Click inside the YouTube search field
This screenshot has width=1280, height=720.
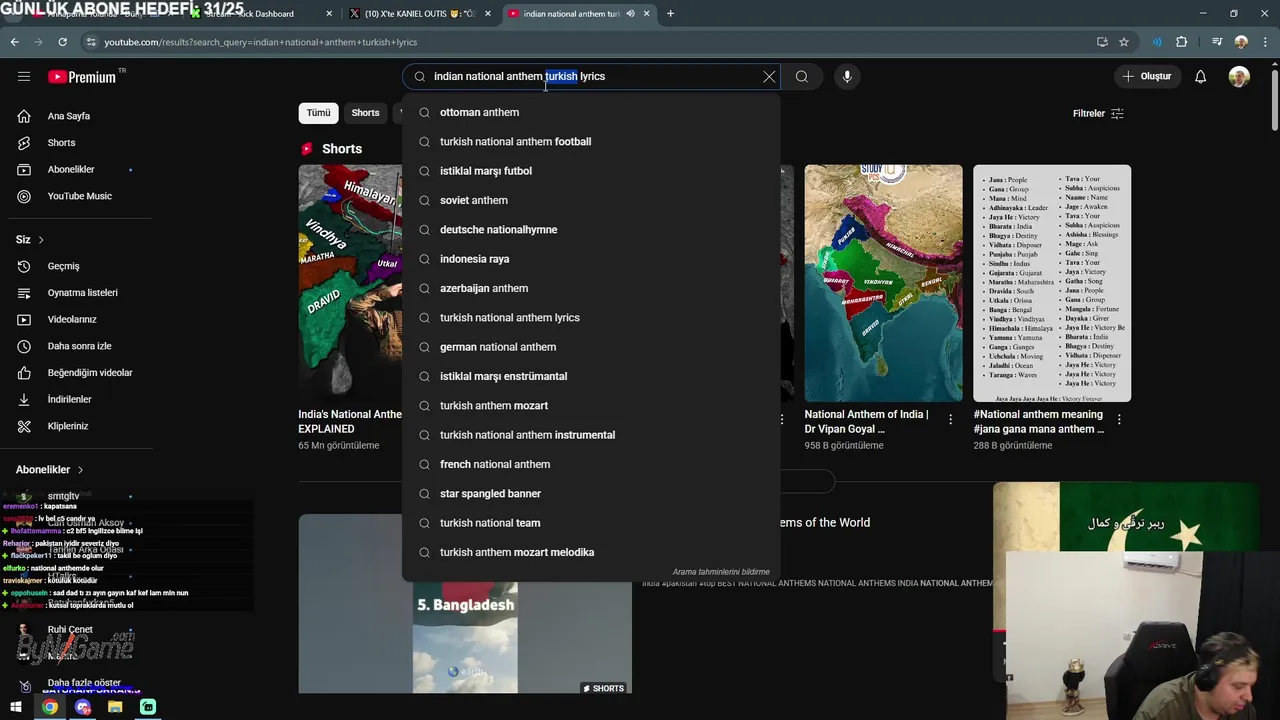point(590,77)
